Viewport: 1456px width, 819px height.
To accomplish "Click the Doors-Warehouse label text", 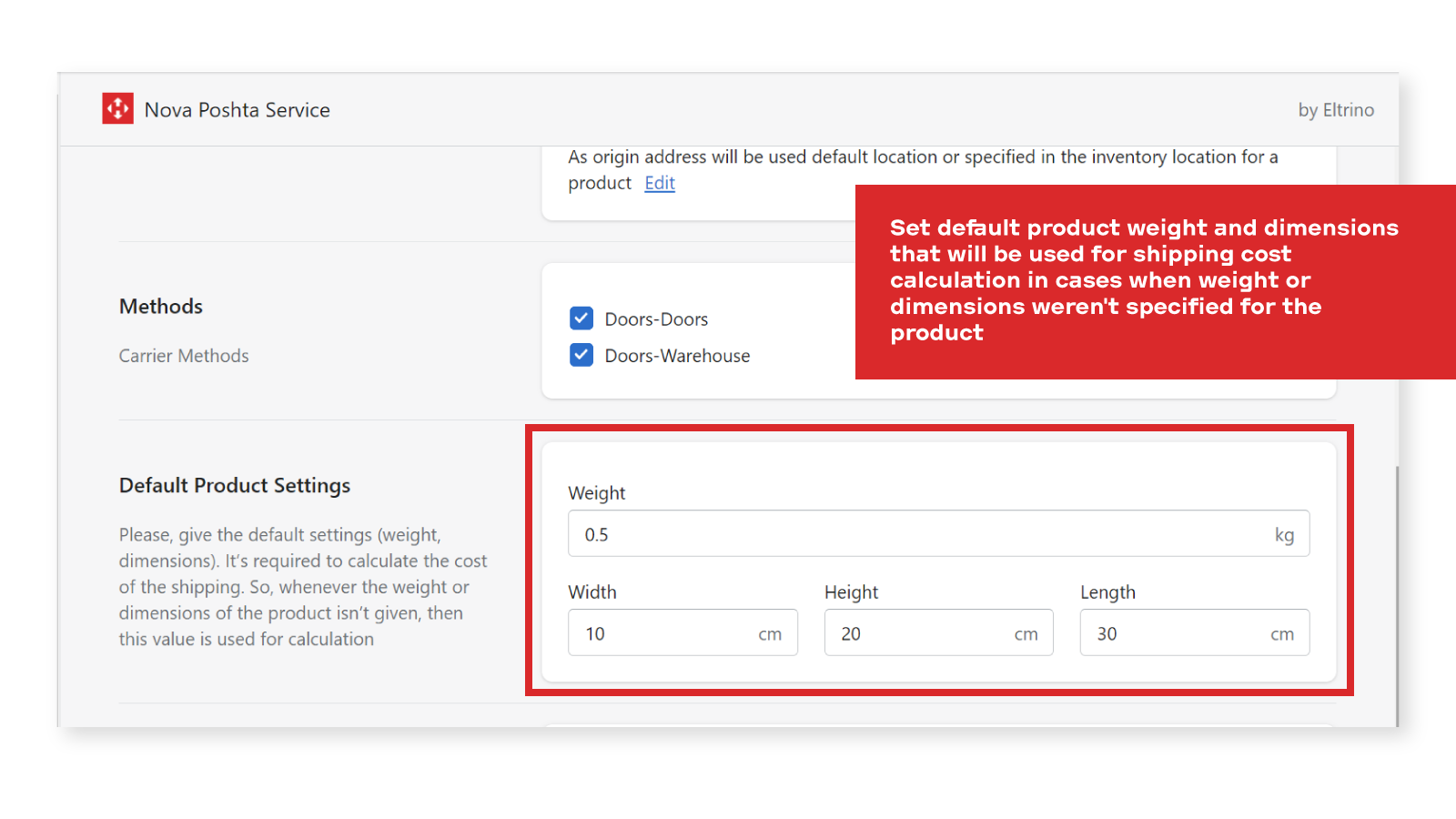I will 678,356.
